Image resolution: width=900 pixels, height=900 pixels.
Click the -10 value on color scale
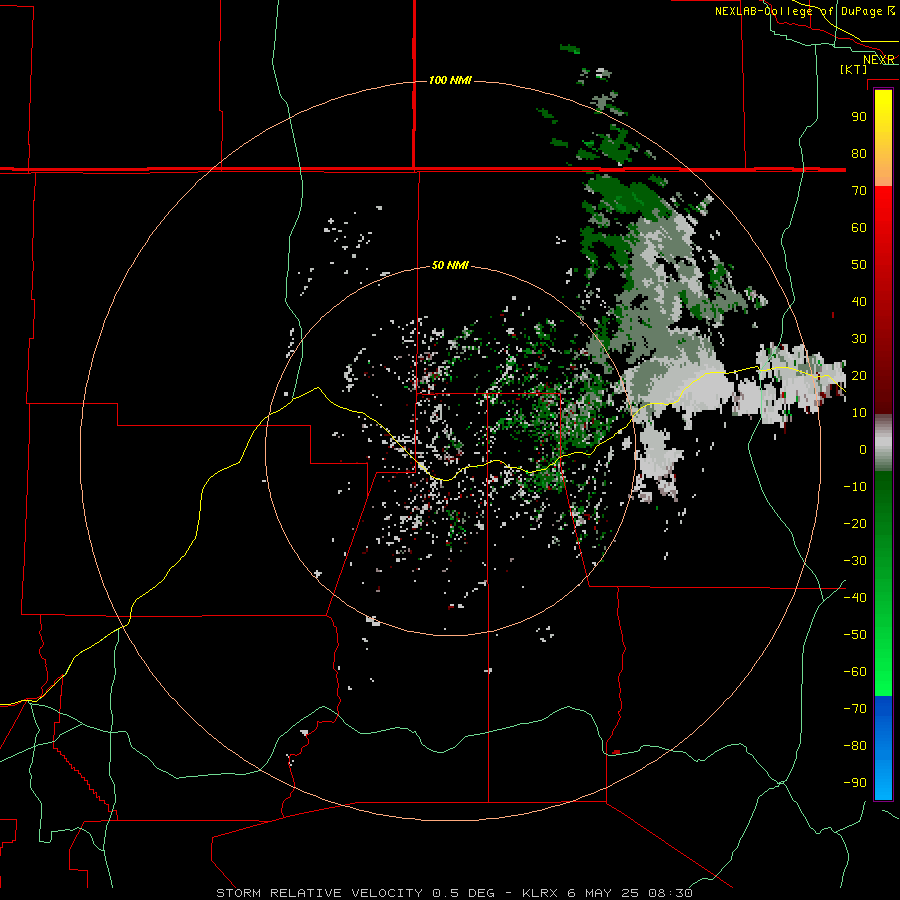[x=855, y=487]
